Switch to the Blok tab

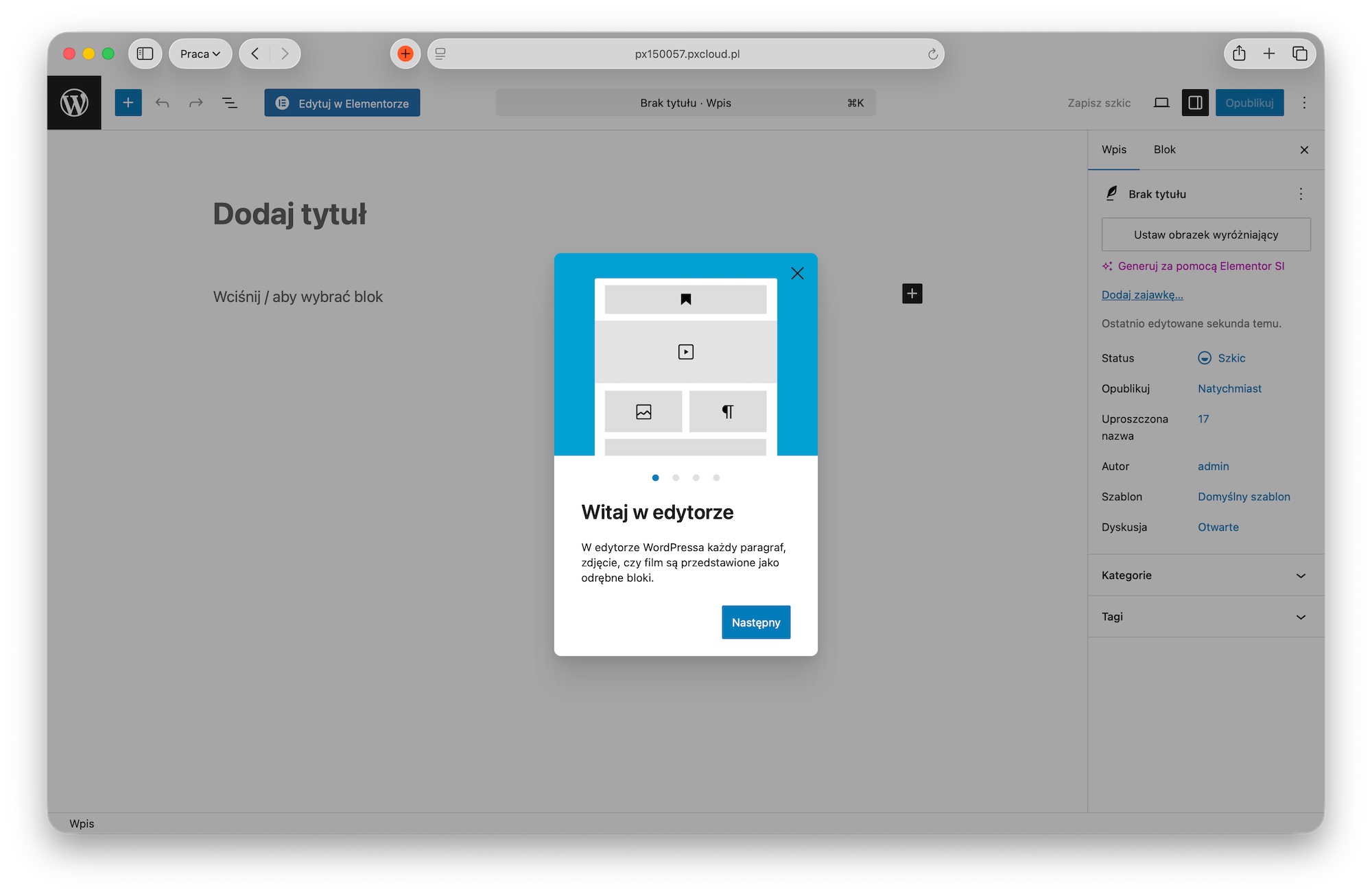(1164, 150)
